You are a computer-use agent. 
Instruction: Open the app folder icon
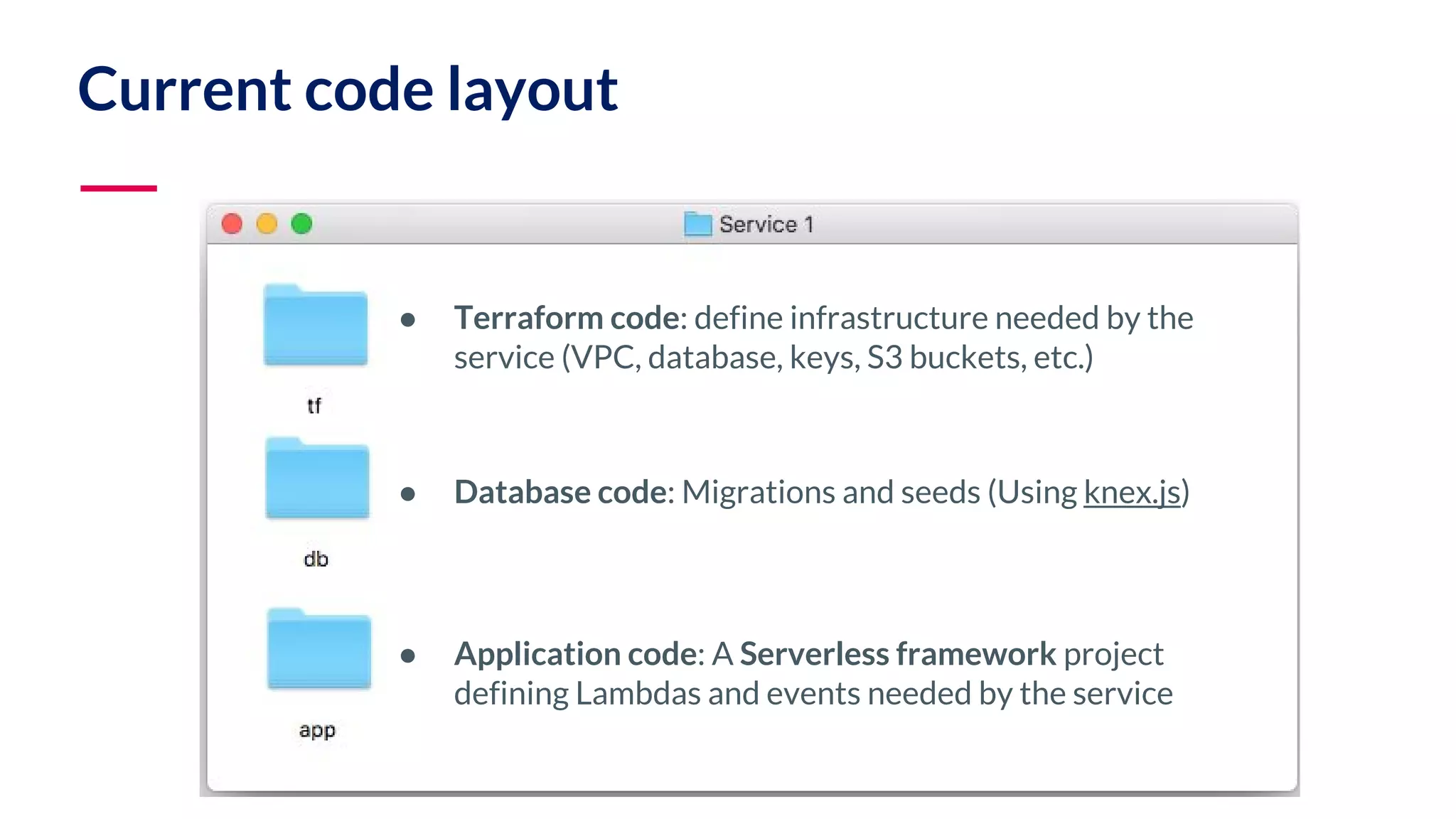tap(319, 649)
